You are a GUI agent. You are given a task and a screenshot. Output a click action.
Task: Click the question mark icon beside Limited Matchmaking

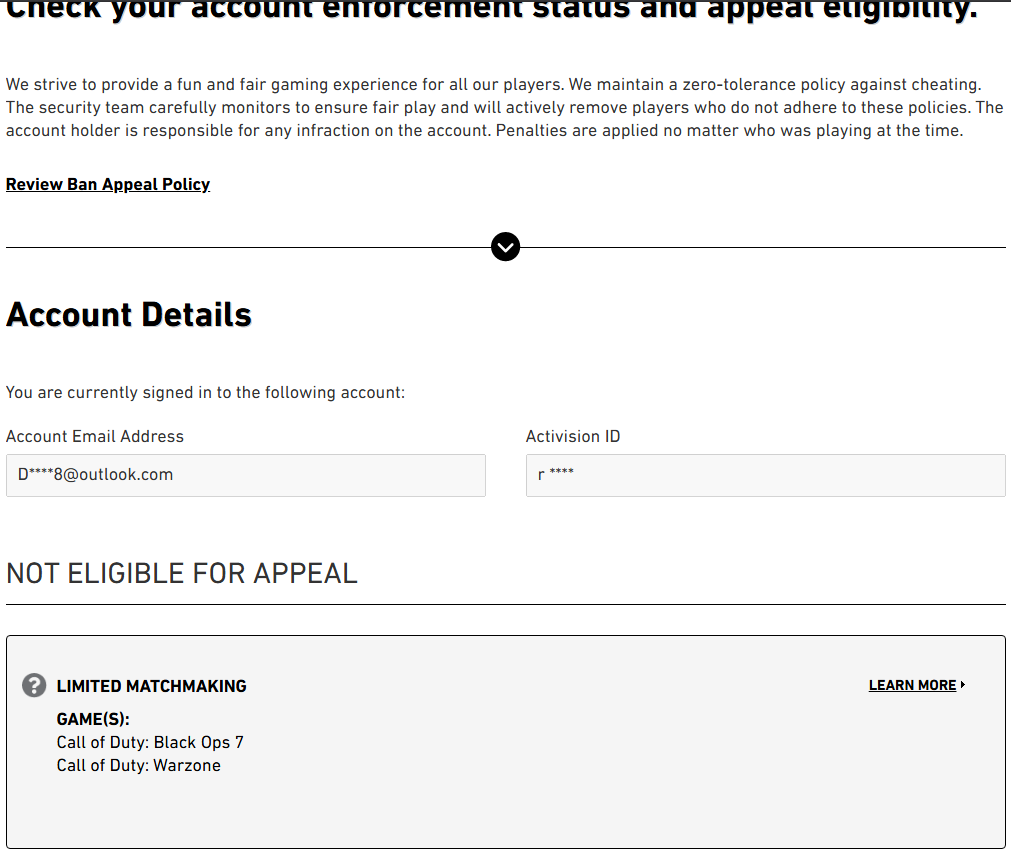tap(34, 685)
